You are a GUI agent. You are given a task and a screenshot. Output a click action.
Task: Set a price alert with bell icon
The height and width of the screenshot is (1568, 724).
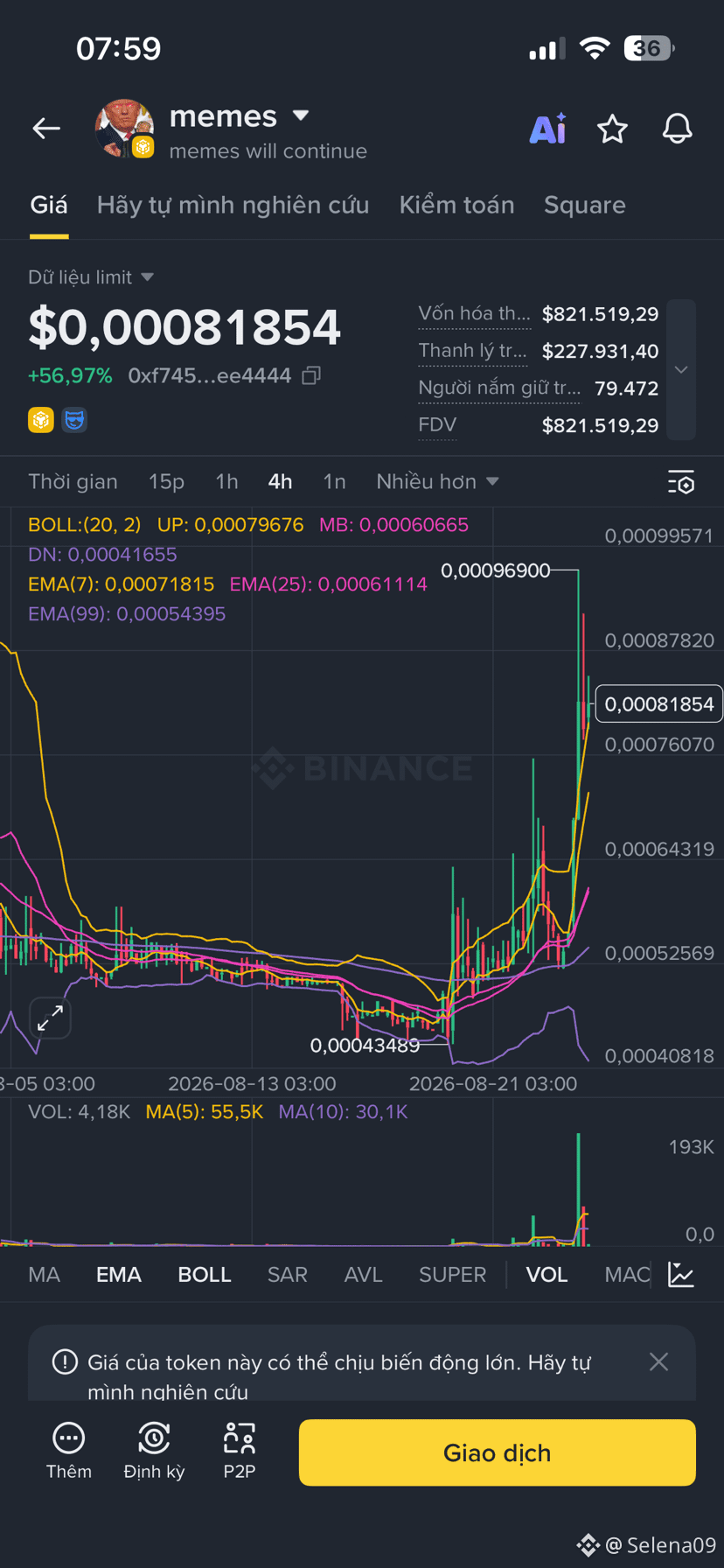677,129
